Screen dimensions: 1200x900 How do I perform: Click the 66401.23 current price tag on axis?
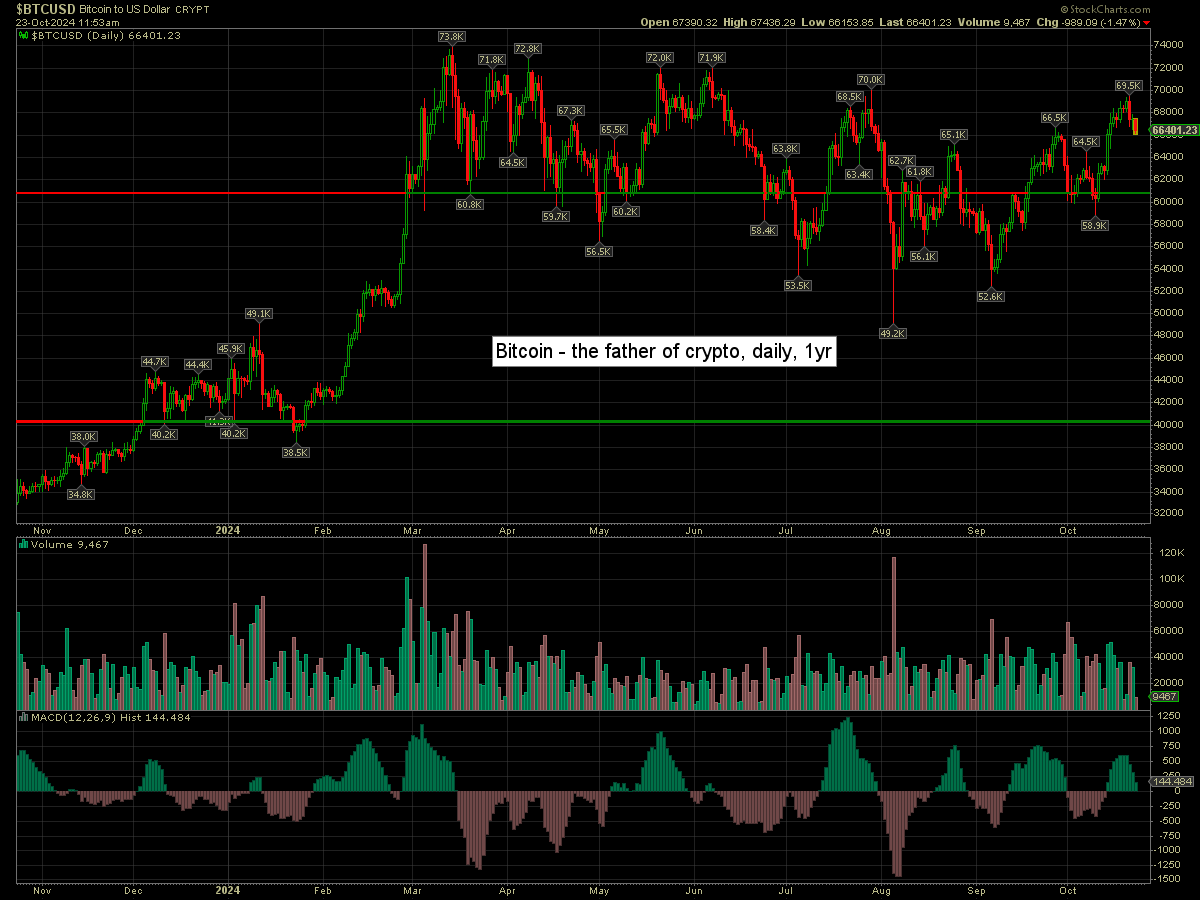click(1174, 130)
